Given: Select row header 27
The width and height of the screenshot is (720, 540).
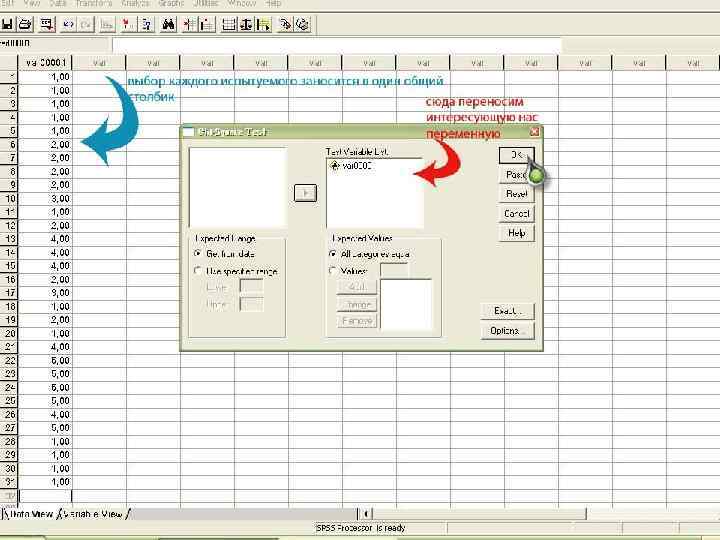Looking at the screenshot, I should (9, 428).
